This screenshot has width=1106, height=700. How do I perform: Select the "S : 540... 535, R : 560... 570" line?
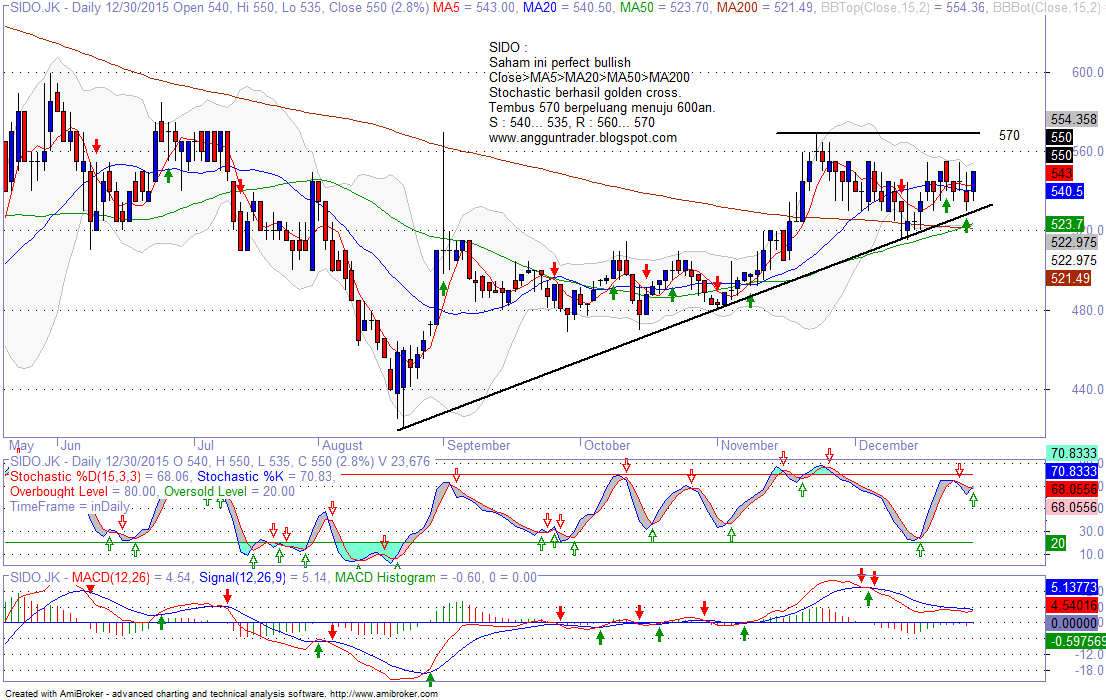pos(572,122)
